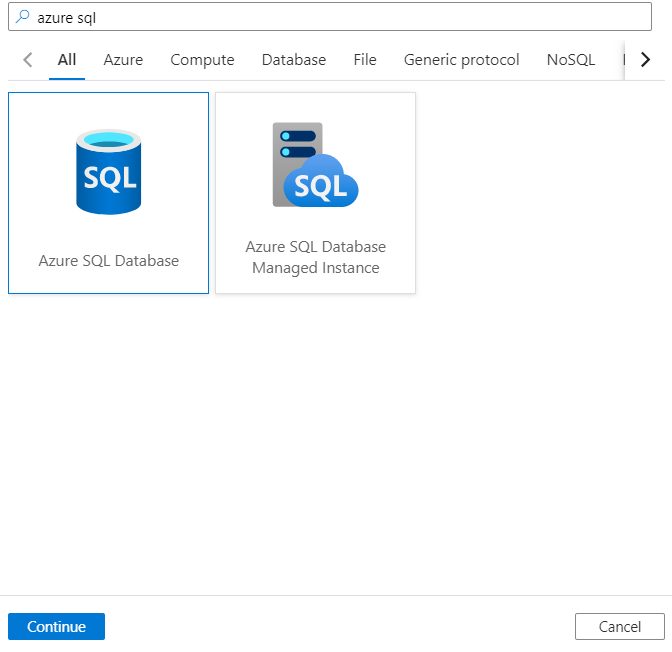Screen dimensions: 672x652
Task: Switch to the All tab
Action: tap(67, 60)
